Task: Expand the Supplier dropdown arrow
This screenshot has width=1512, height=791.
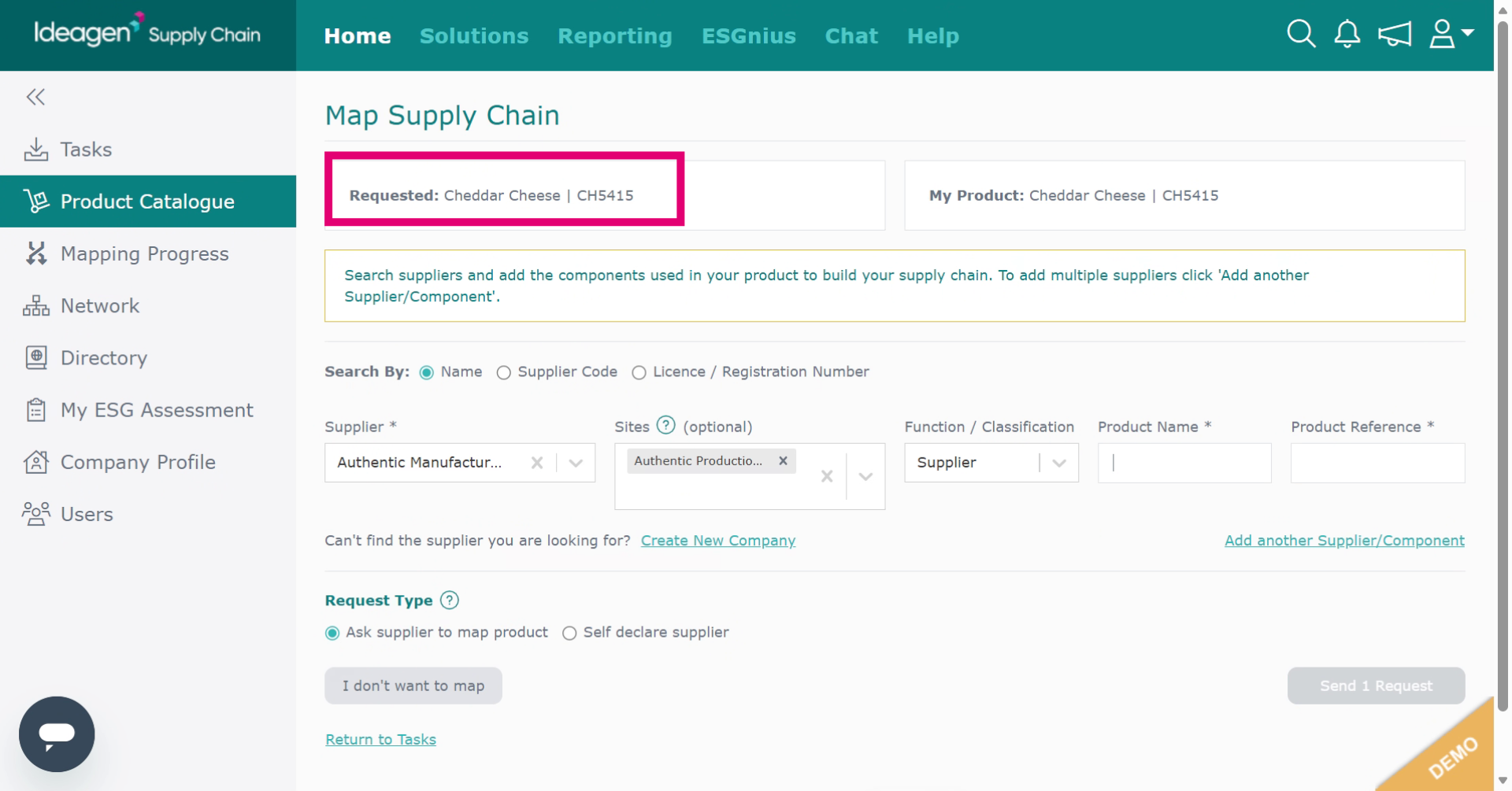Action: [576, 463]
